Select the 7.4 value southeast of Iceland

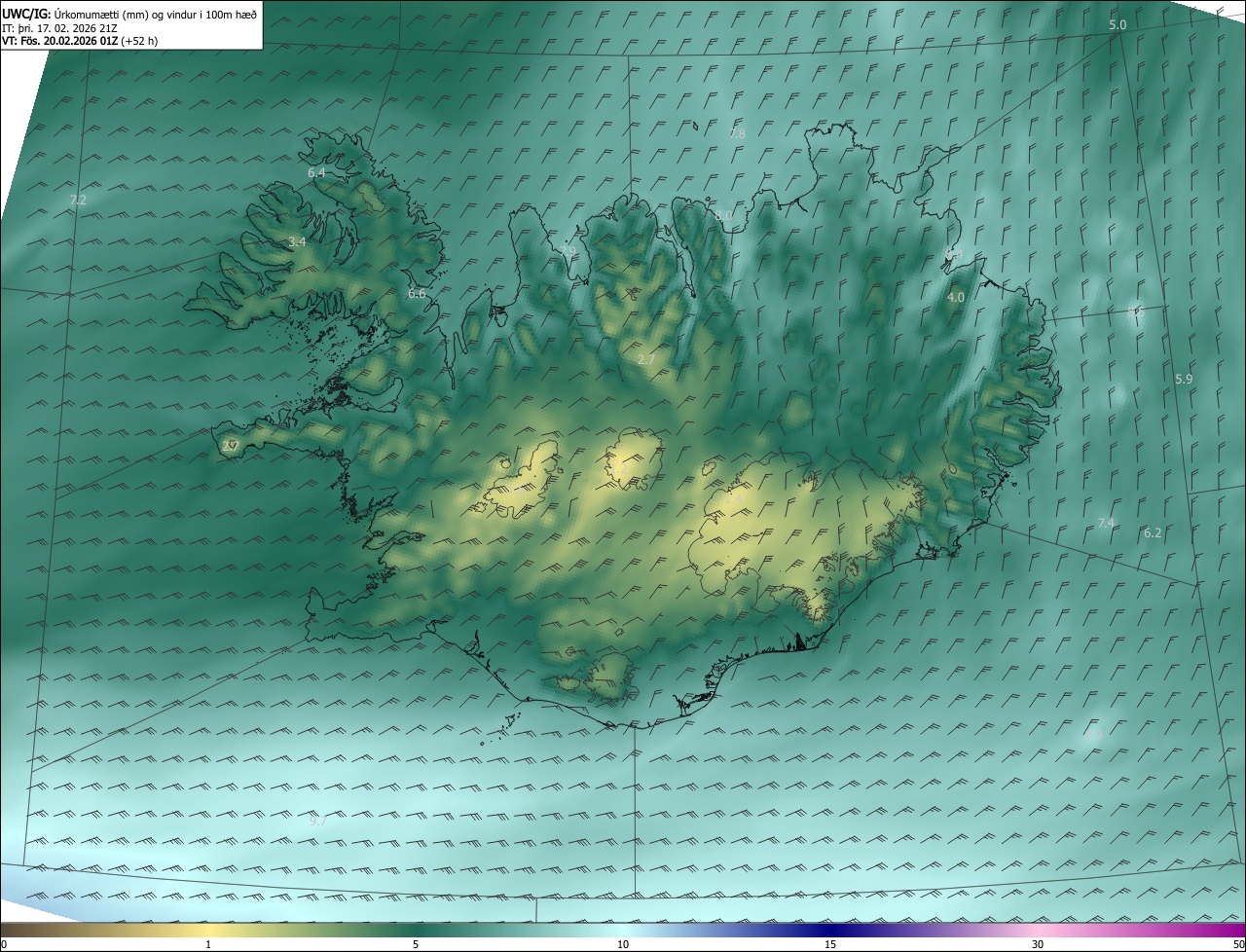(1105, 524)
